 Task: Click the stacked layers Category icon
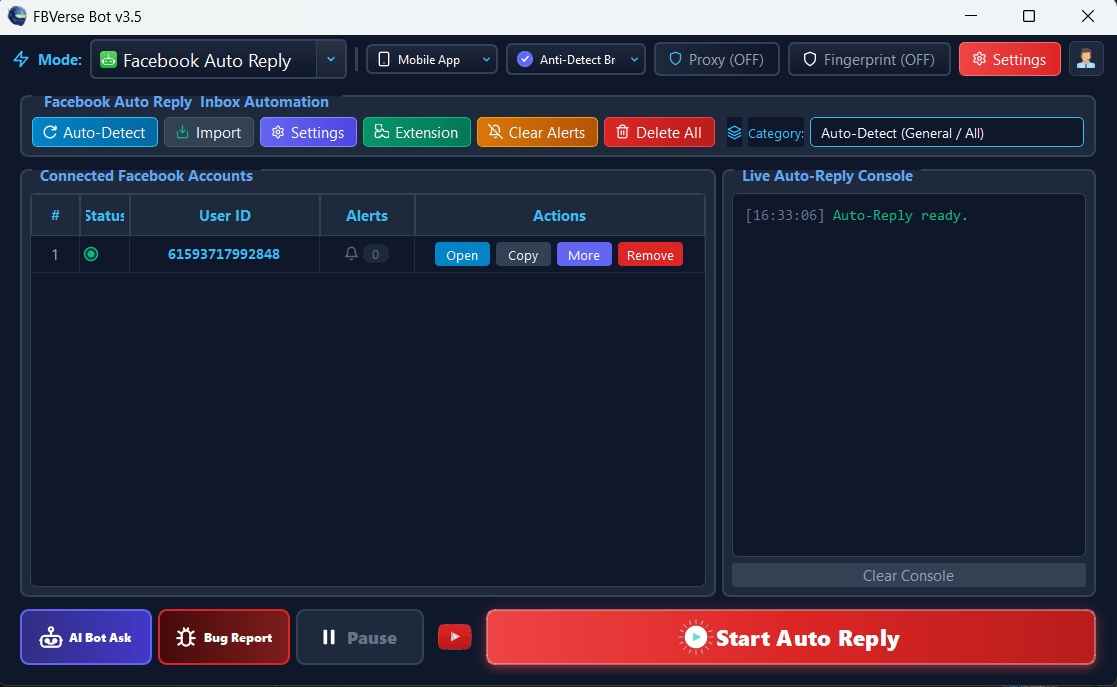coord(734,133)
